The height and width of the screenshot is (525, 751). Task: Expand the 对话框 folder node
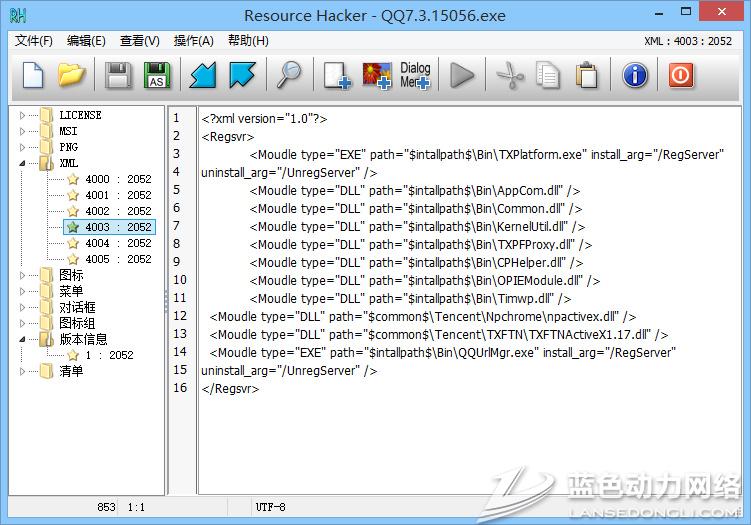pyautogui.click(x=22, y=307)
